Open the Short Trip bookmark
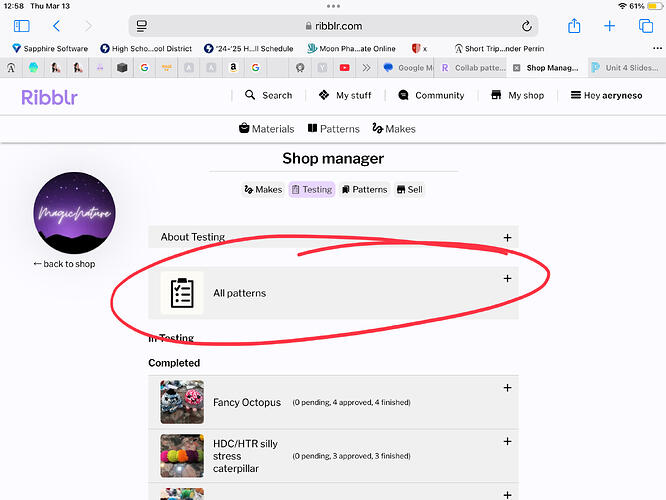This screenshot has width=666, height=500. point(499,48)
